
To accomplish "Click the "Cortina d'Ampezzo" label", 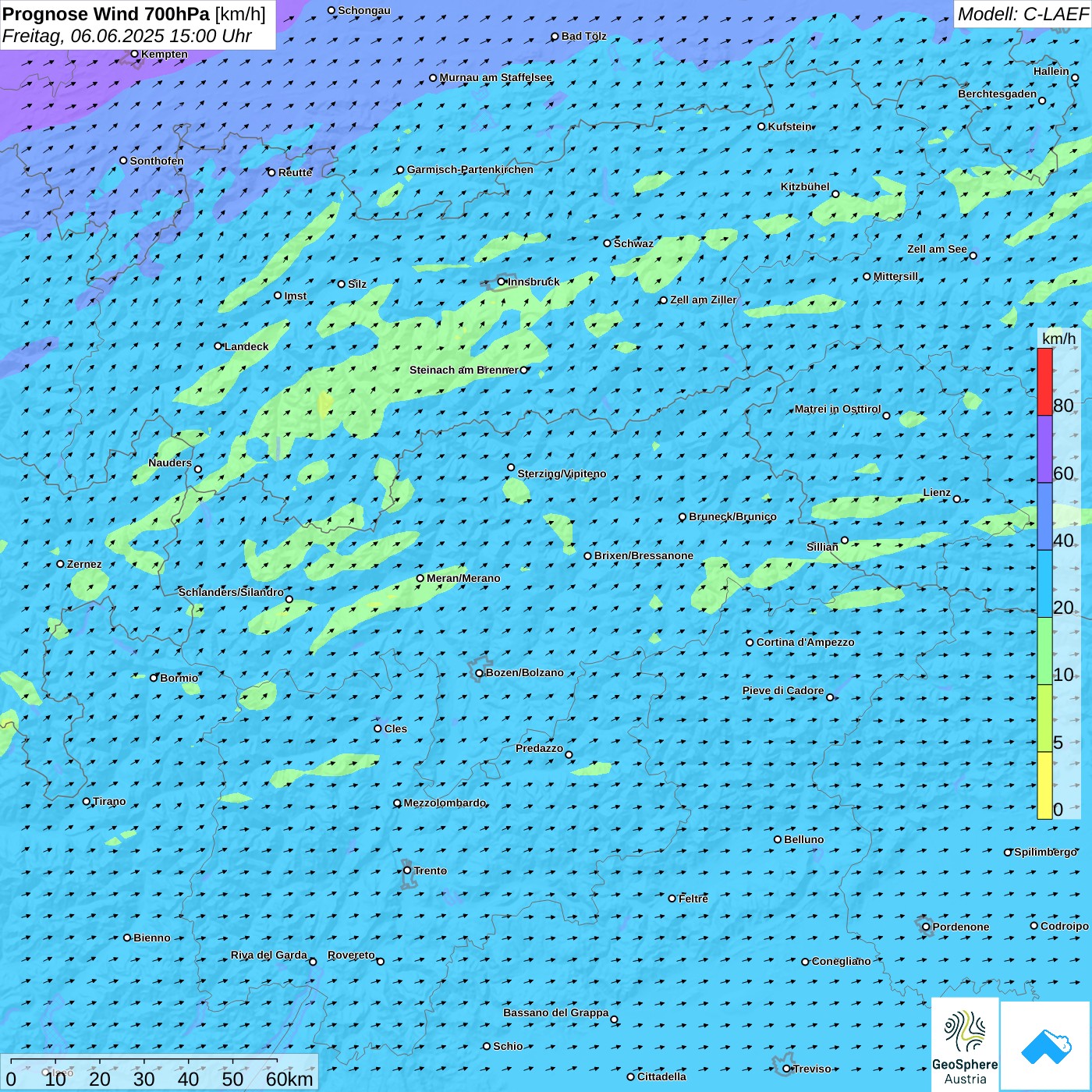I will point(806,642).
